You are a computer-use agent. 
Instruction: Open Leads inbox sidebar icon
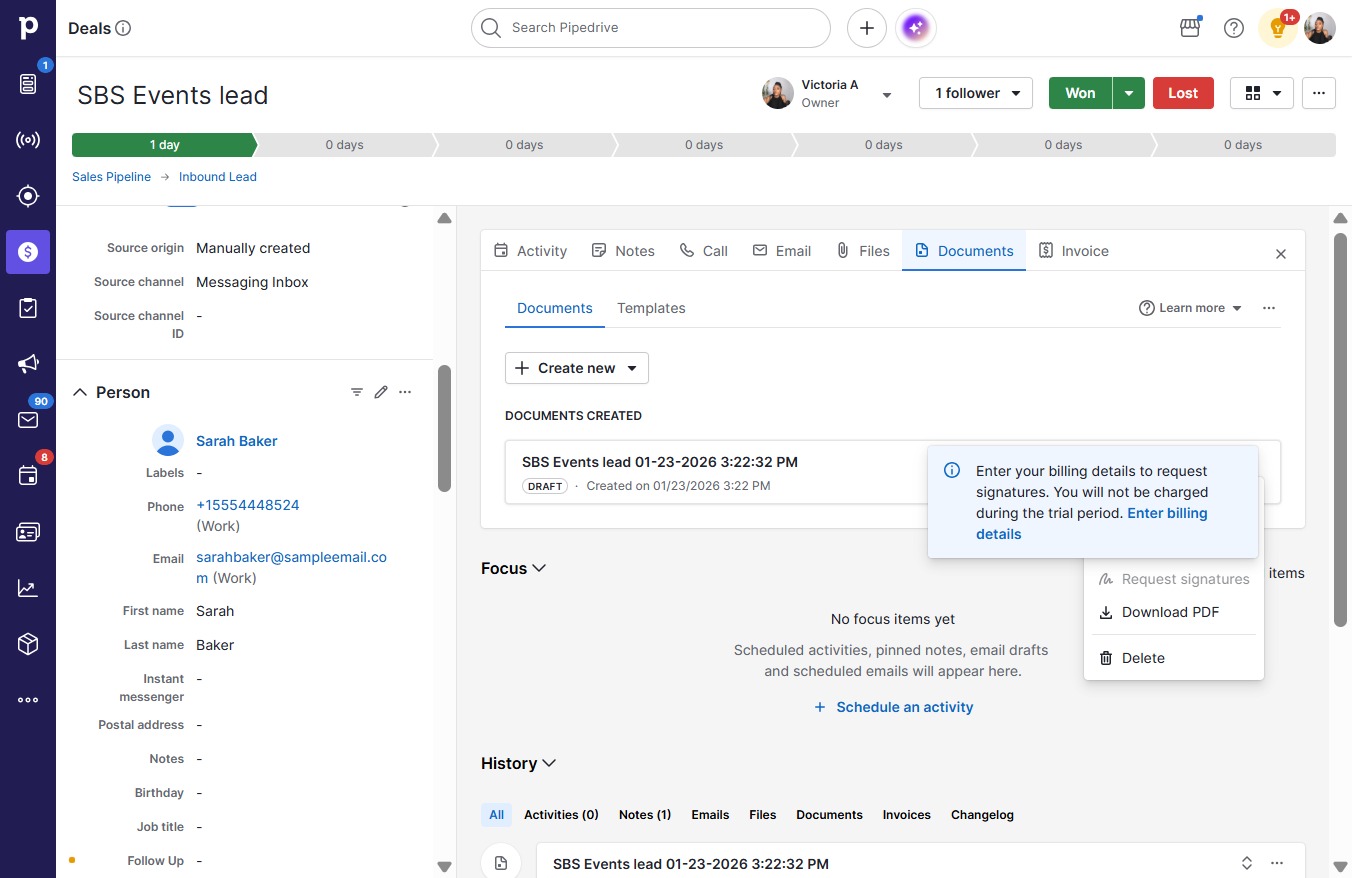(x=28, y=84)
